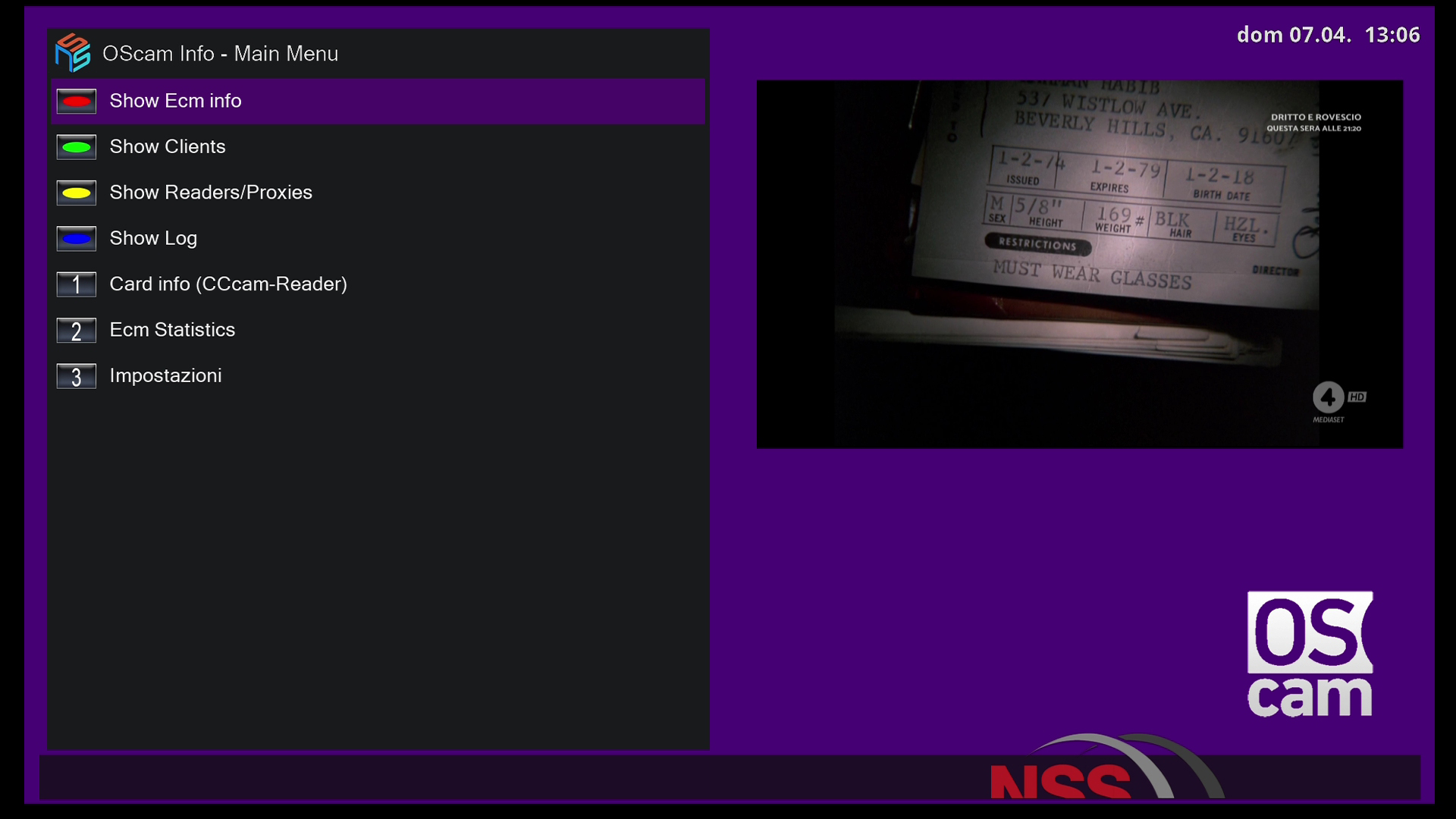Open the Show Log entry
The image size is (1456, 819).
[153, 238]
